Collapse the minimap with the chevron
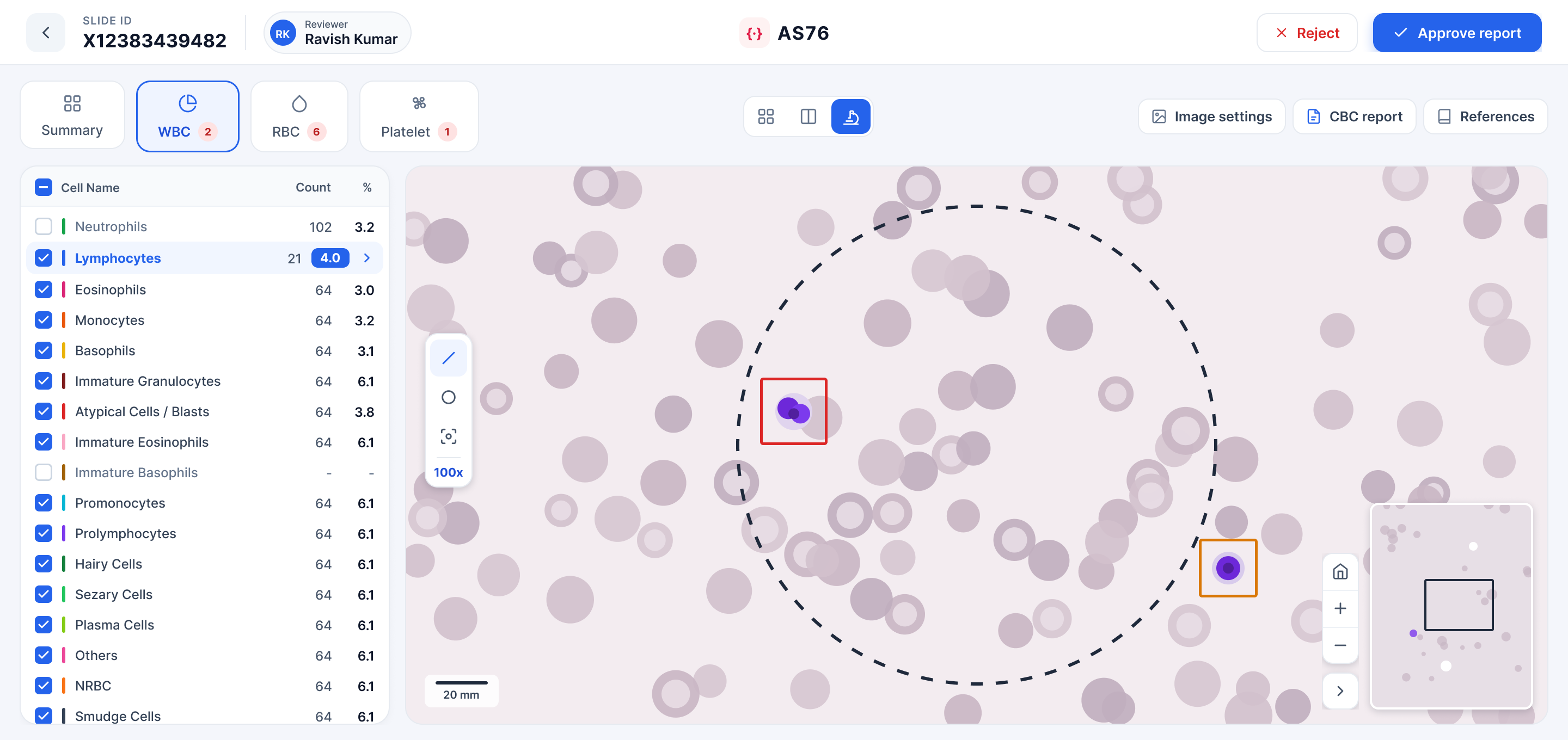Image resolution: width=1568 pixels, height=740 pixels. (x=1340, y=690)
